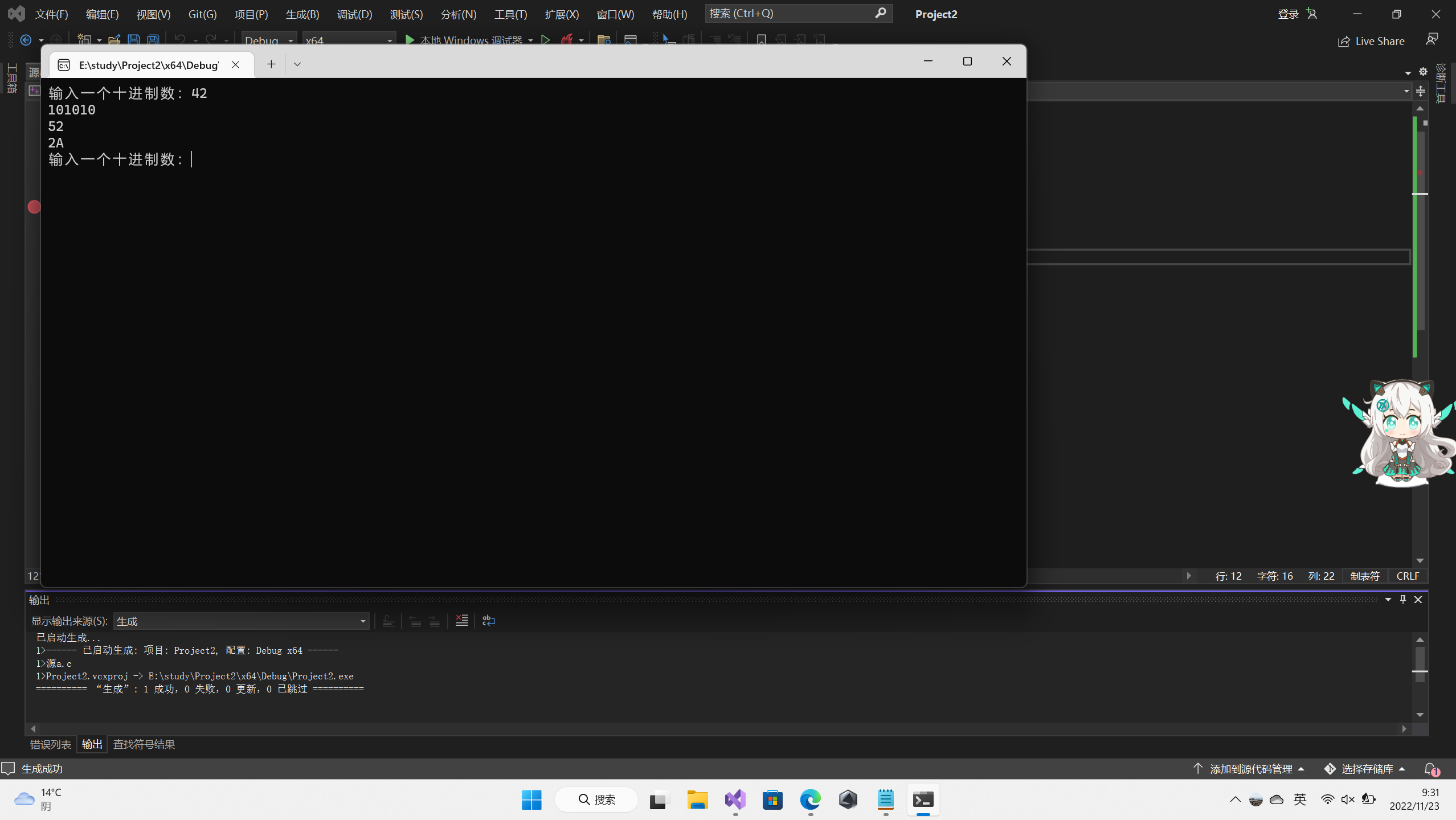The height and width of the screenshot is (820, 1456).
Task: Open a new terminal tab with plus icon
Action: pyautogui.click(x=271, y=64)
